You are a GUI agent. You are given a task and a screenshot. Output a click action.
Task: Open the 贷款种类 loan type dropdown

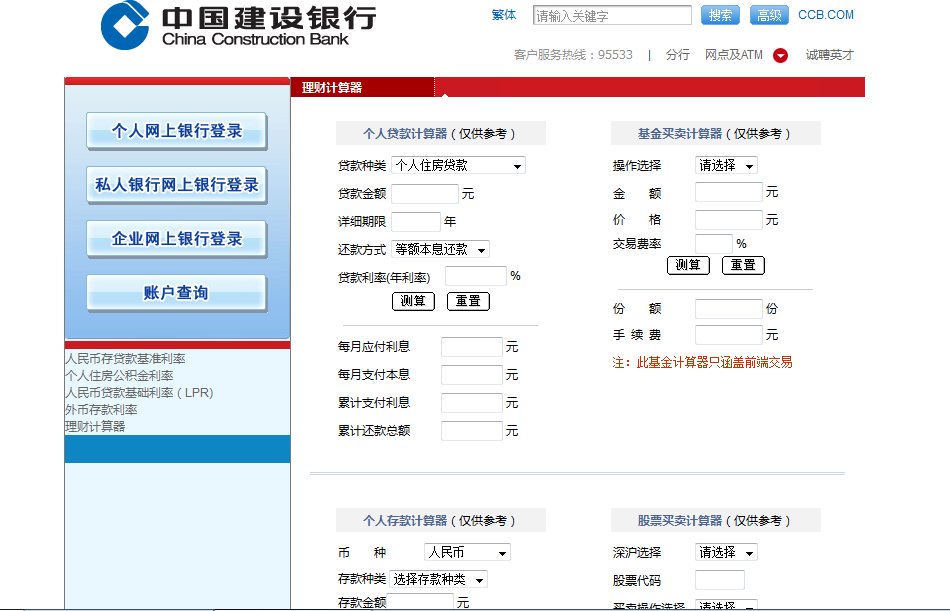(458, 165)
